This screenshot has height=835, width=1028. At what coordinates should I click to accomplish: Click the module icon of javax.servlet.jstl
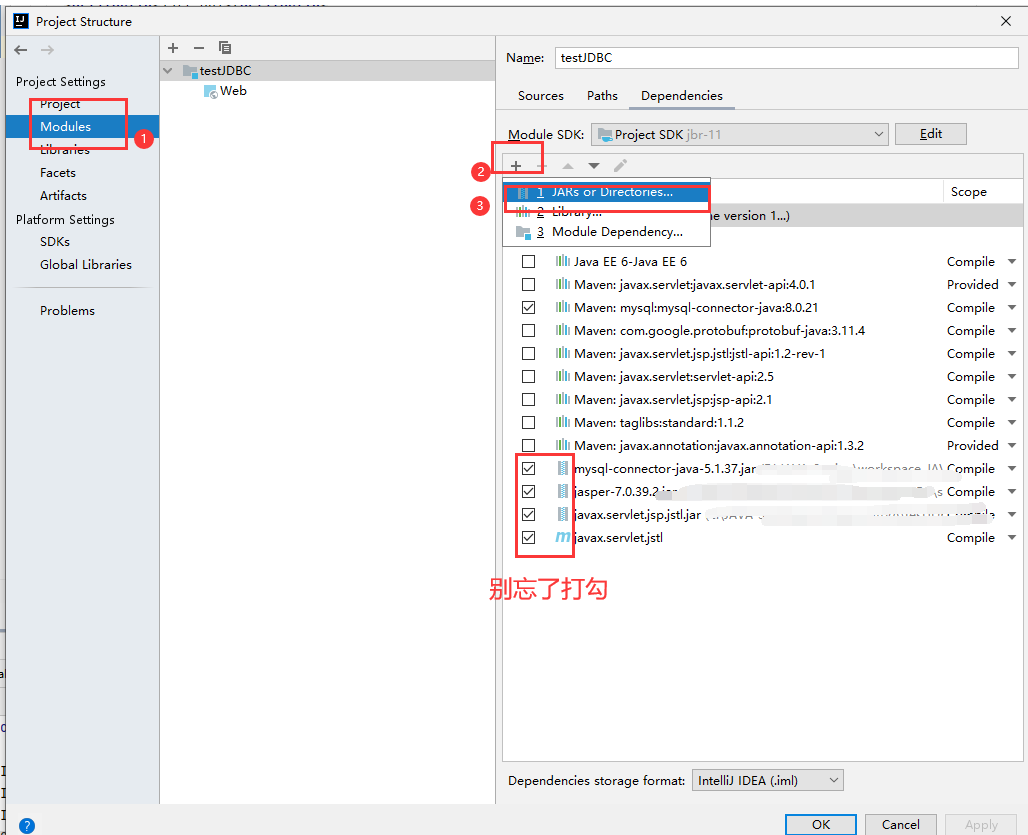(563, 537)
